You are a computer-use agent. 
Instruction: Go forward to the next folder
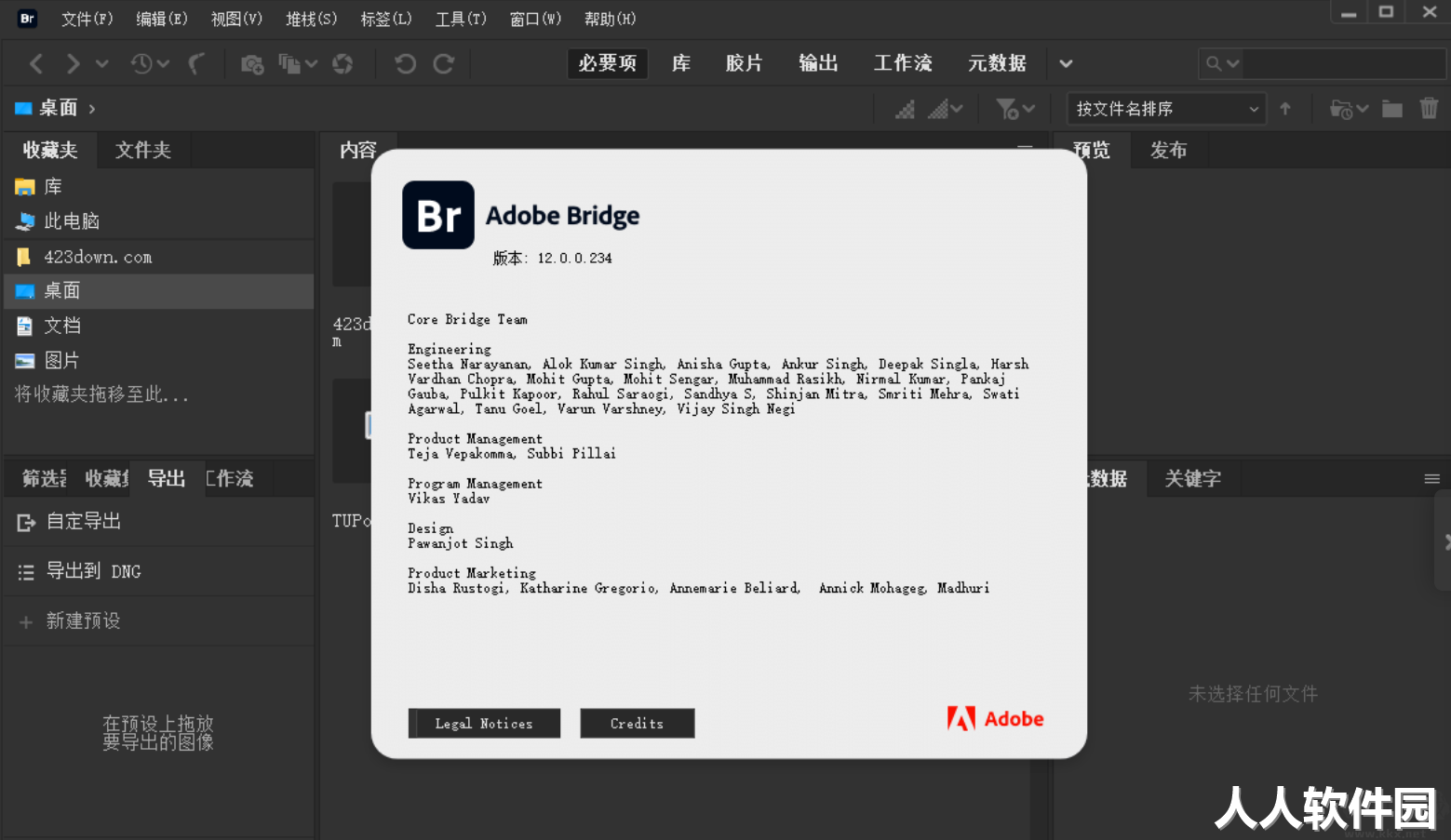pyautogui.click(x=73, y=63)
